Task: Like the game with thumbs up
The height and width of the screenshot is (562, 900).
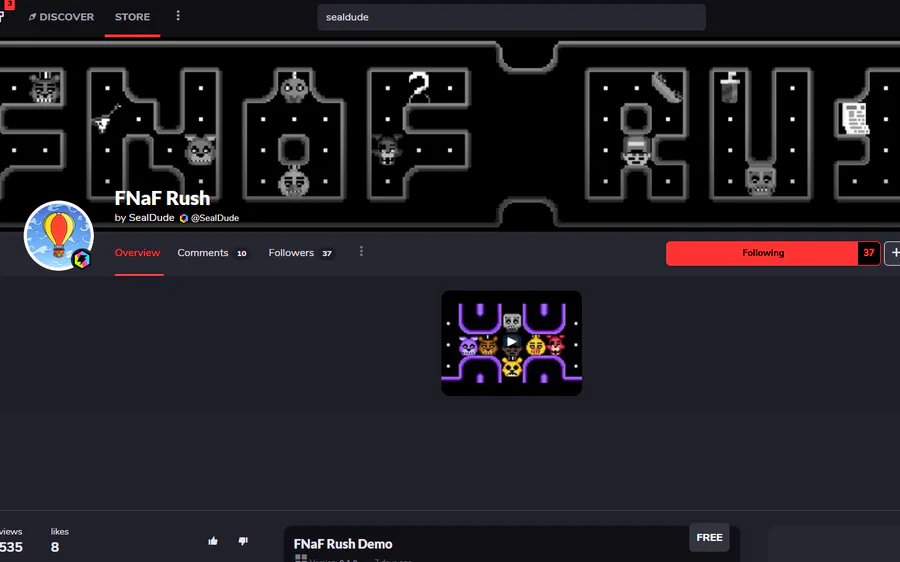Action: pyautogui.click(x=213, y=541)
